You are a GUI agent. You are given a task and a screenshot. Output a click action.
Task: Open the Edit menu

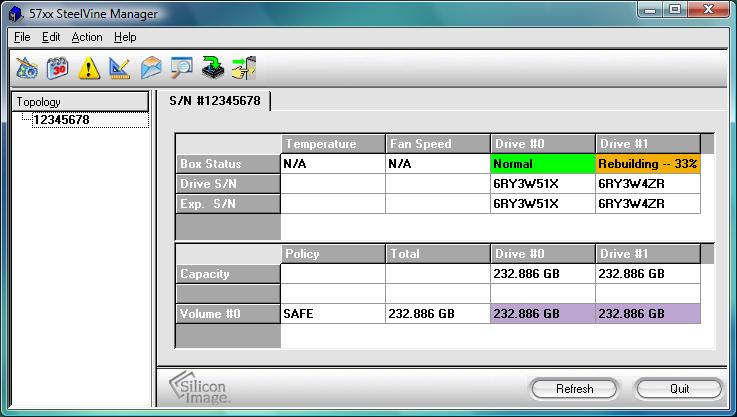tap(51, 37)
